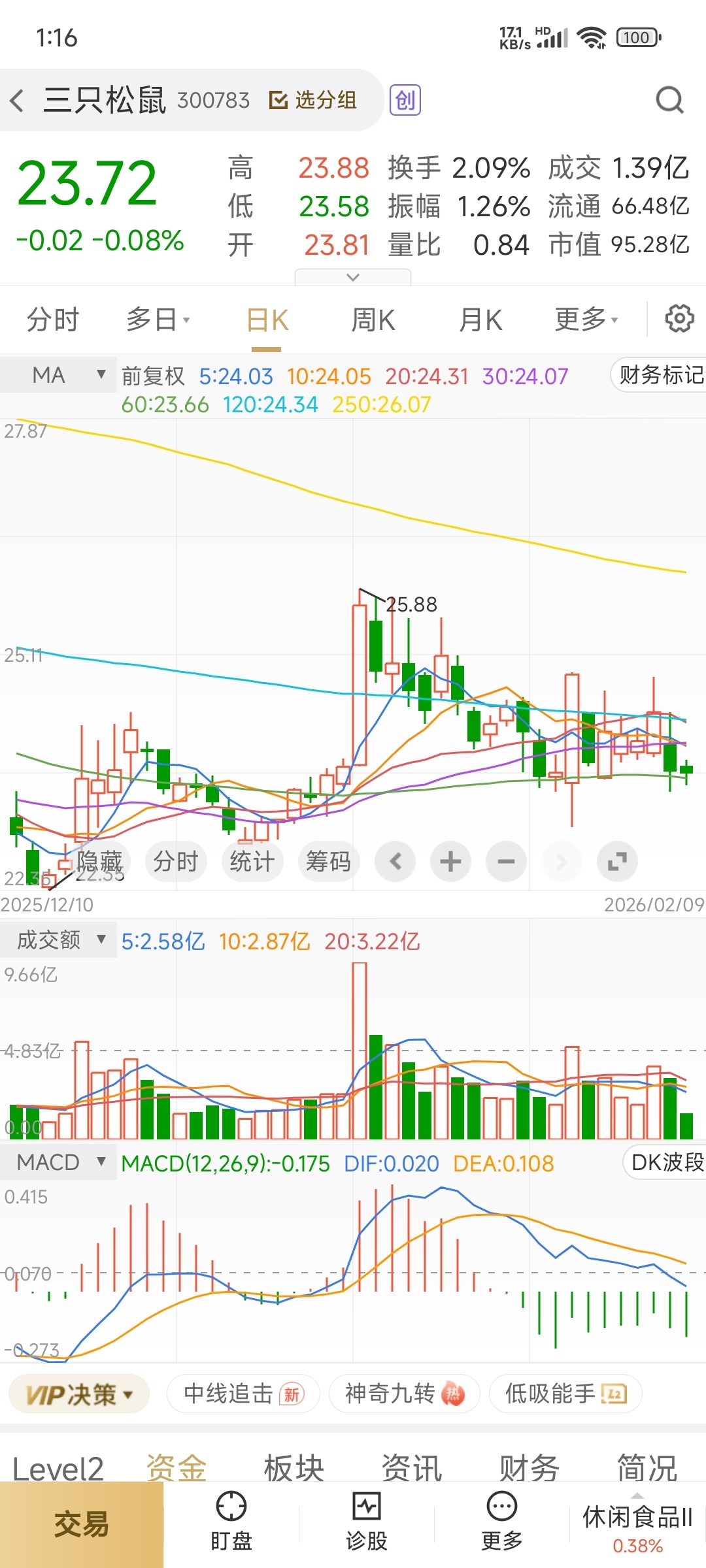The image size is (706, 1568).
Task: Tap the WiFi status icon
Action: pyautogui.click(x=593, y=38)
